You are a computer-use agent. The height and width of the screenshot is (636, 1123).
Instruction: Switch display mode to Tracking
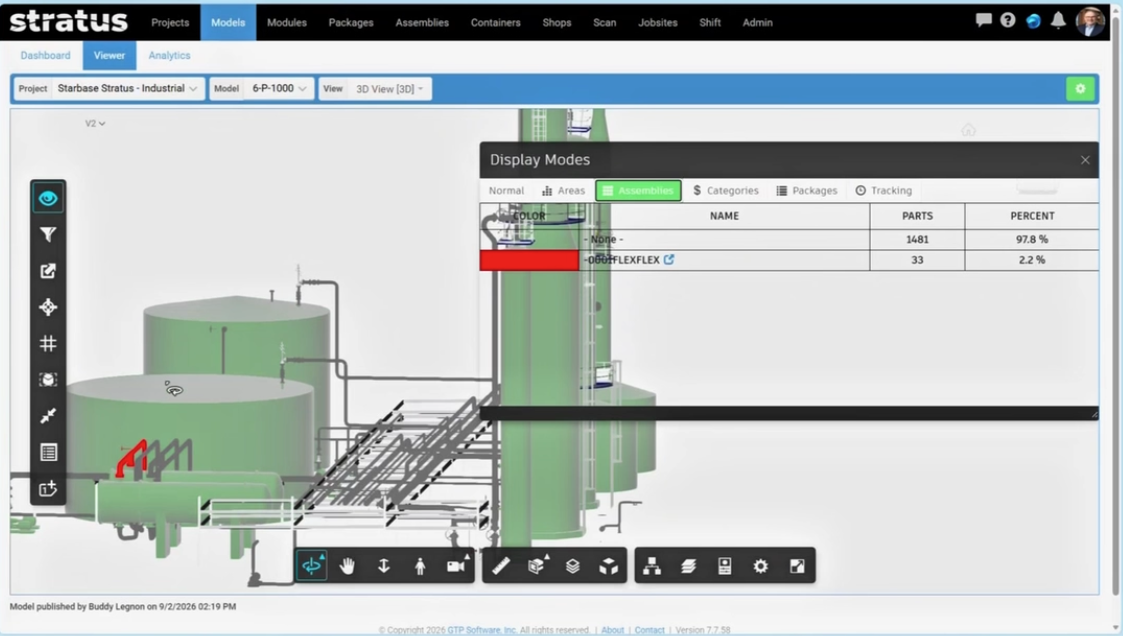tap(884, 191)
